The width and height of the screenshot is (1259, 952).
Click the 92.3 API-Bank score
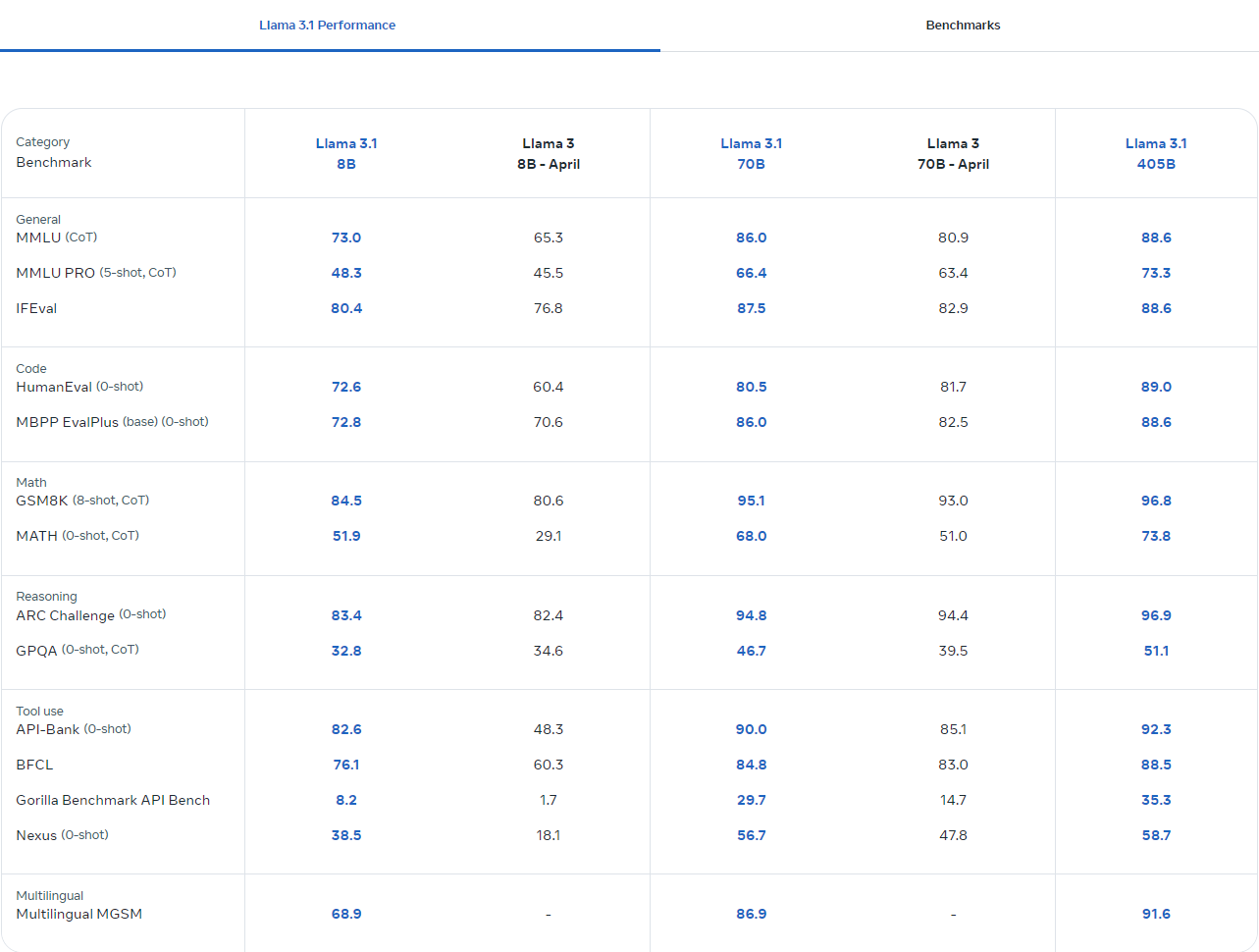(x=1156, y=729)
